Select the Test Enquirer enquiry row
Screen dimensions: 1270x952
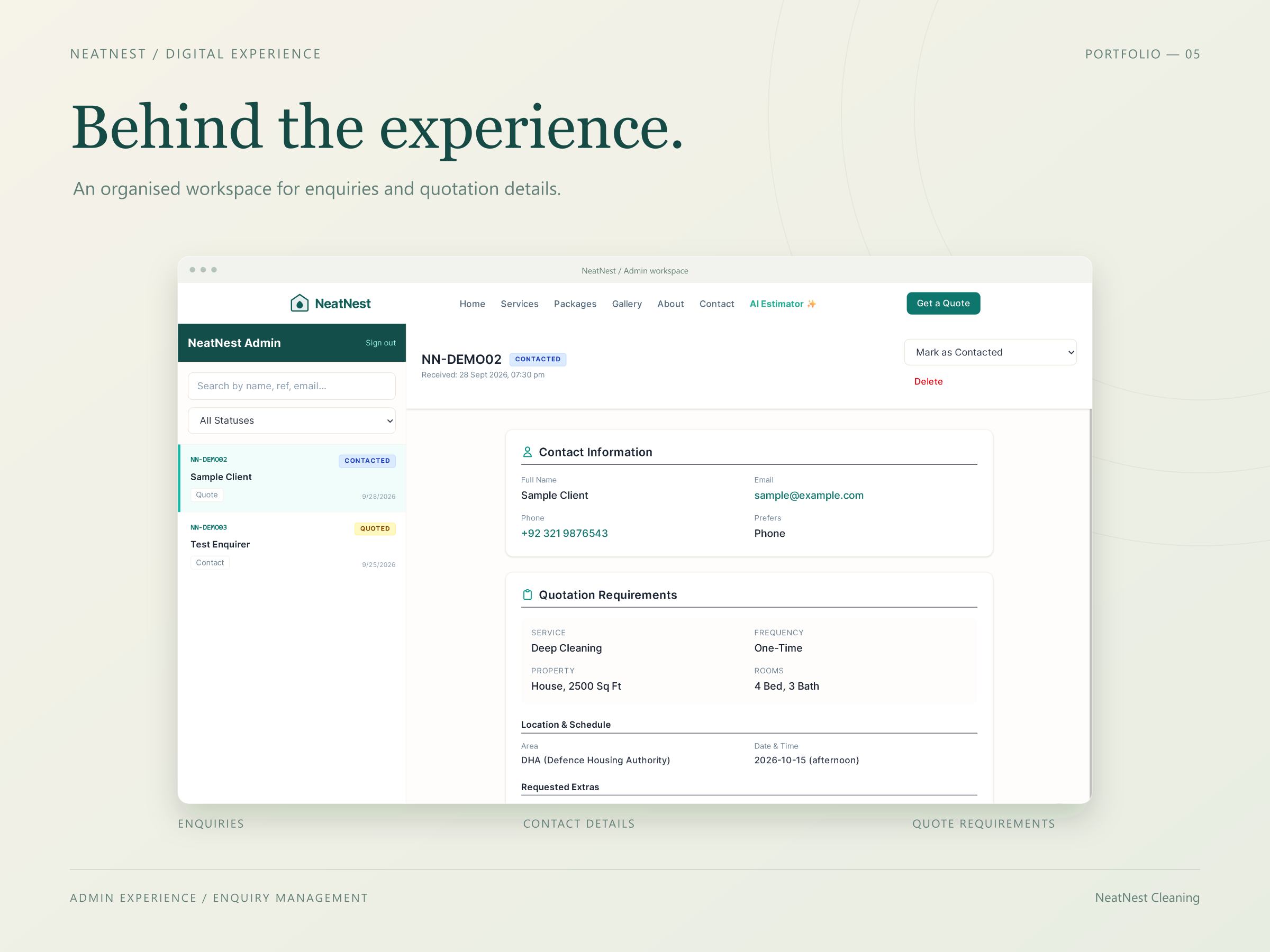point(292,546)
